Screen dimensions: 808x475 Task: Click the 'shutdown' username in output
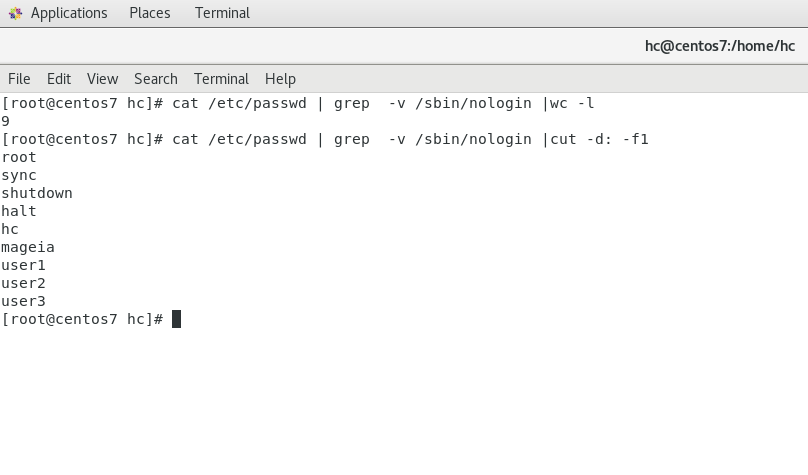pos(37,193)
